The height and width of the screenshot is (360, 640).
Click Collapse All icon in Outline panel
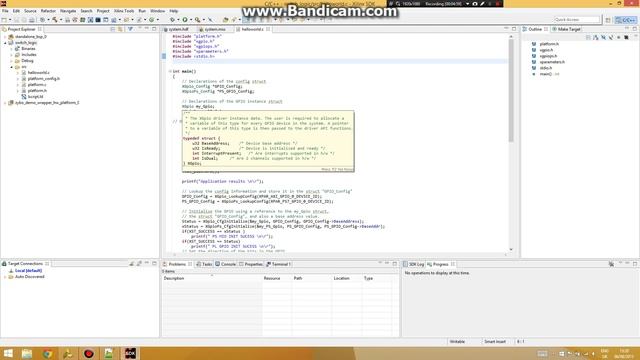[588, 37]
